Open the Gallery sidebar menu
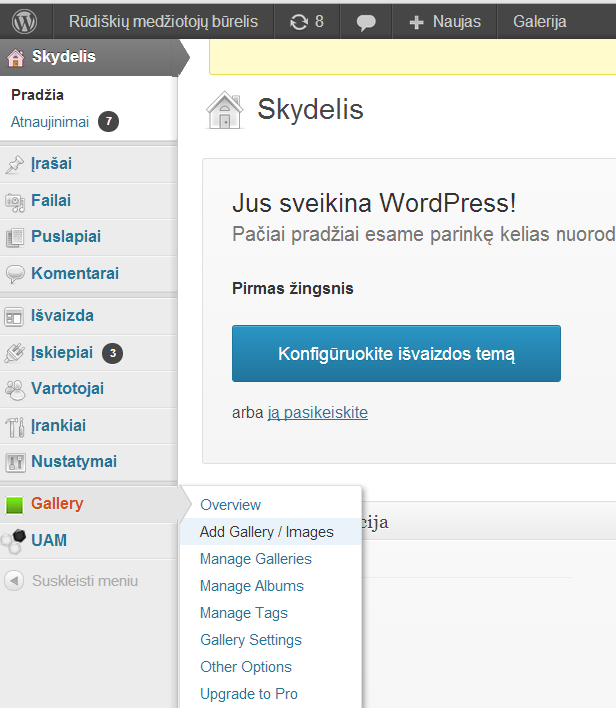Screen dimensions: 616x708 tap(57, 503)
